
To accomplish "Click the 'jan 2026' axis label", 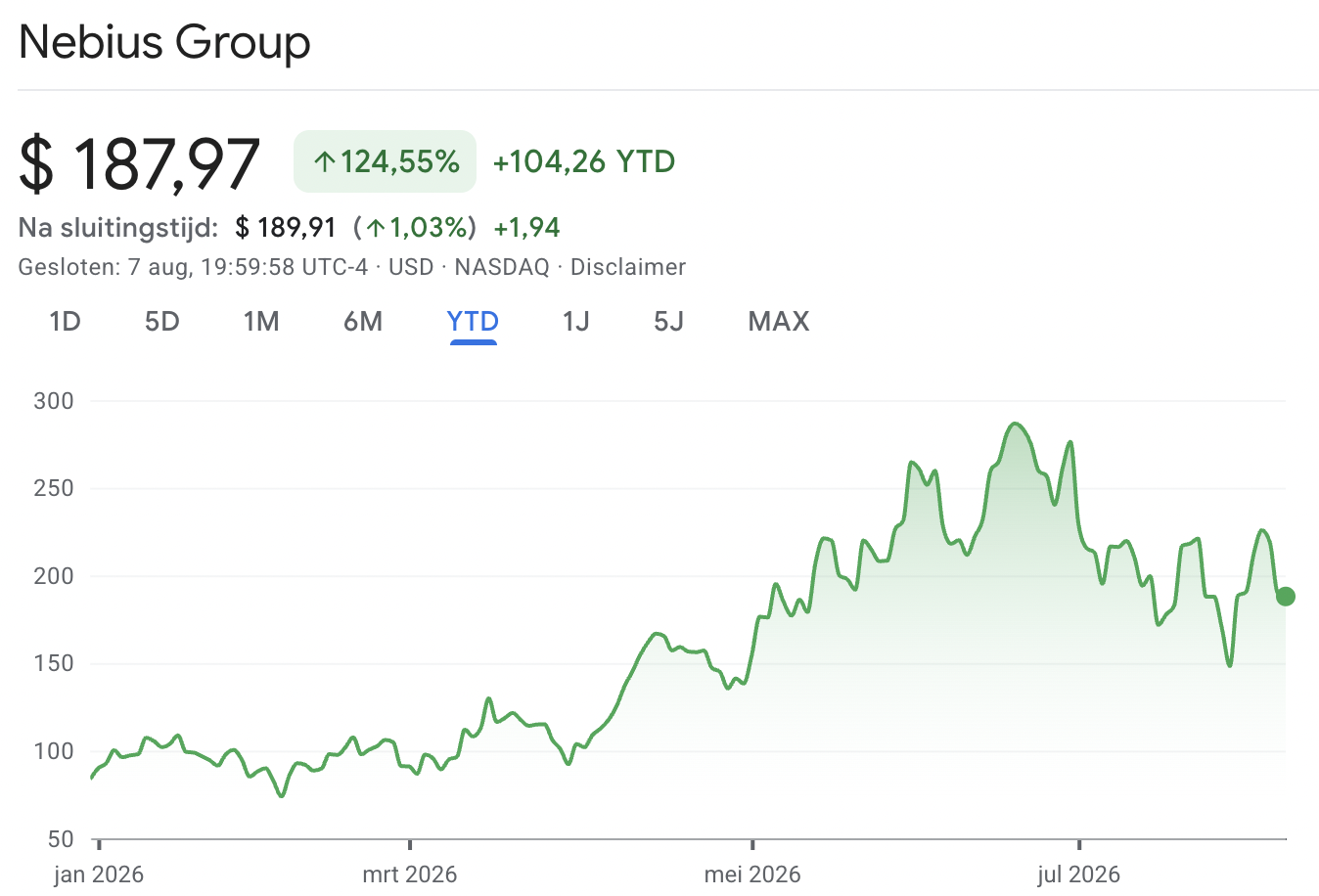I will (99, 874).
